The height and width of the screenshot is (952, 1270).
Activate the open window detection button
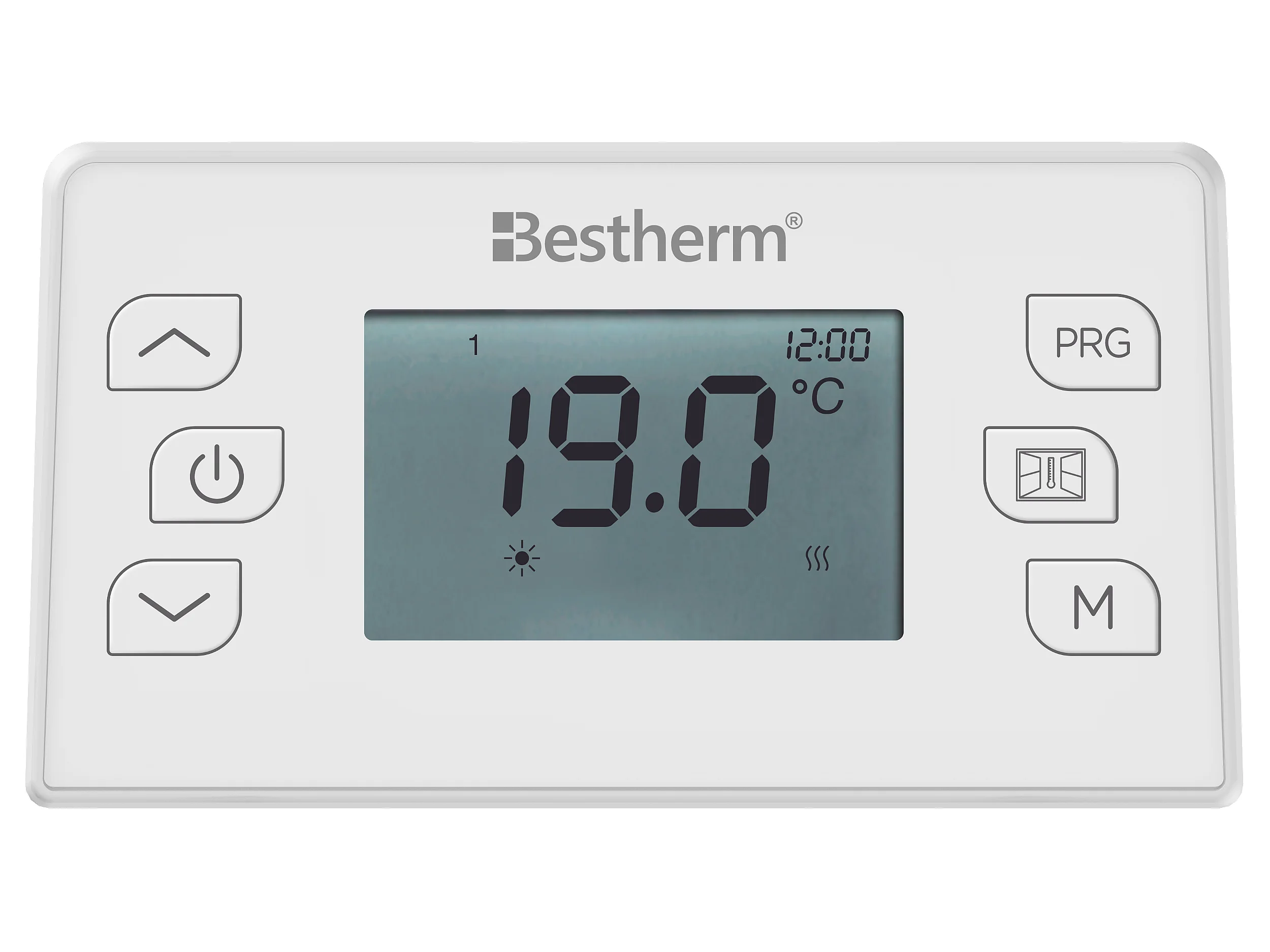pyautogui.click(x=1051, y=475)
